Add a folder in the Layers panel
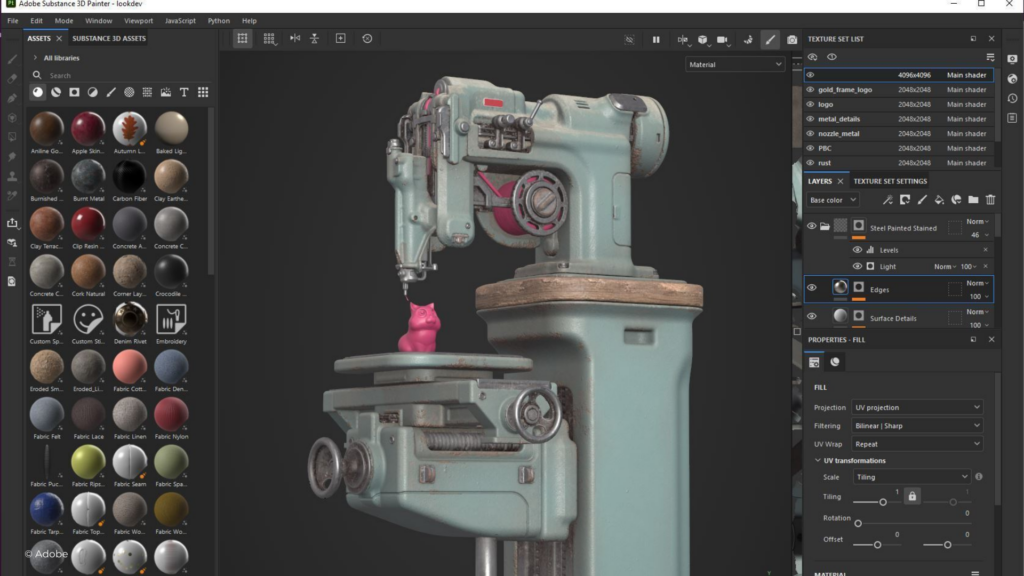Screen dimensions: 1024x576 (x=973, y=200)
